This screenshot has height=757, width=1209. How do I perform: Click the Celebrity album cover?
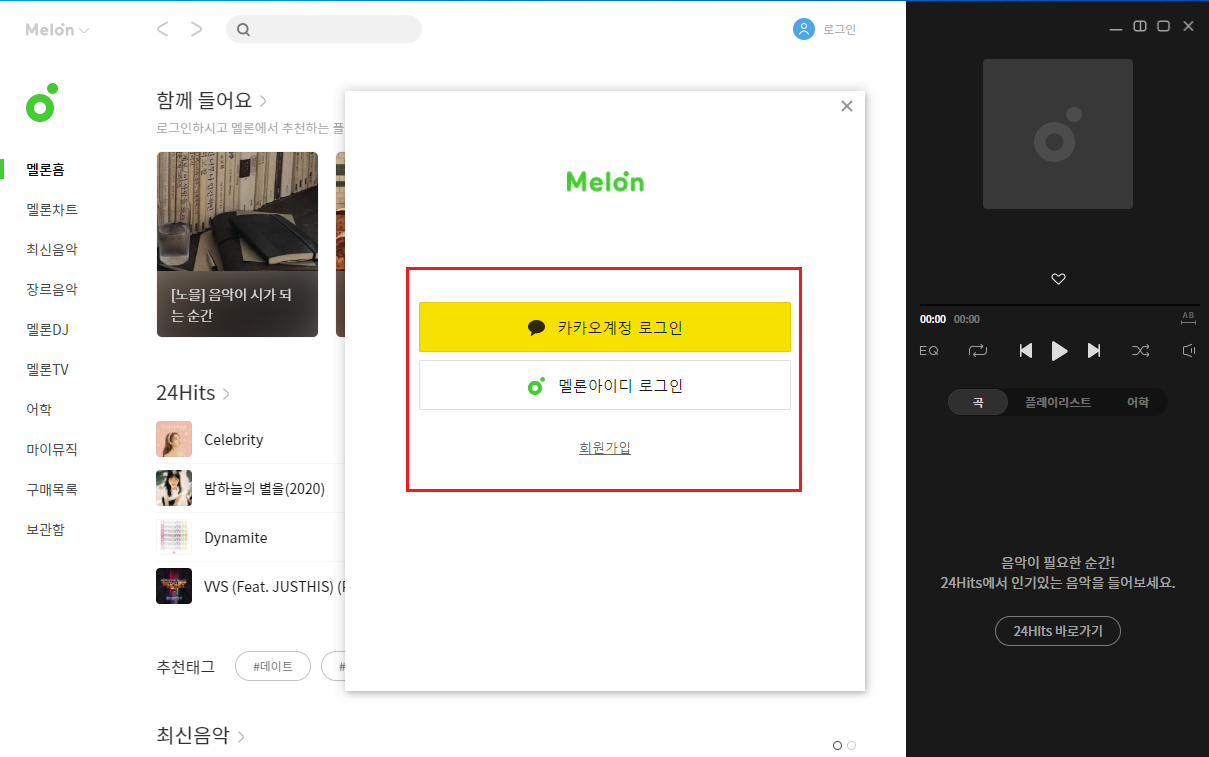tap(174, 439)
